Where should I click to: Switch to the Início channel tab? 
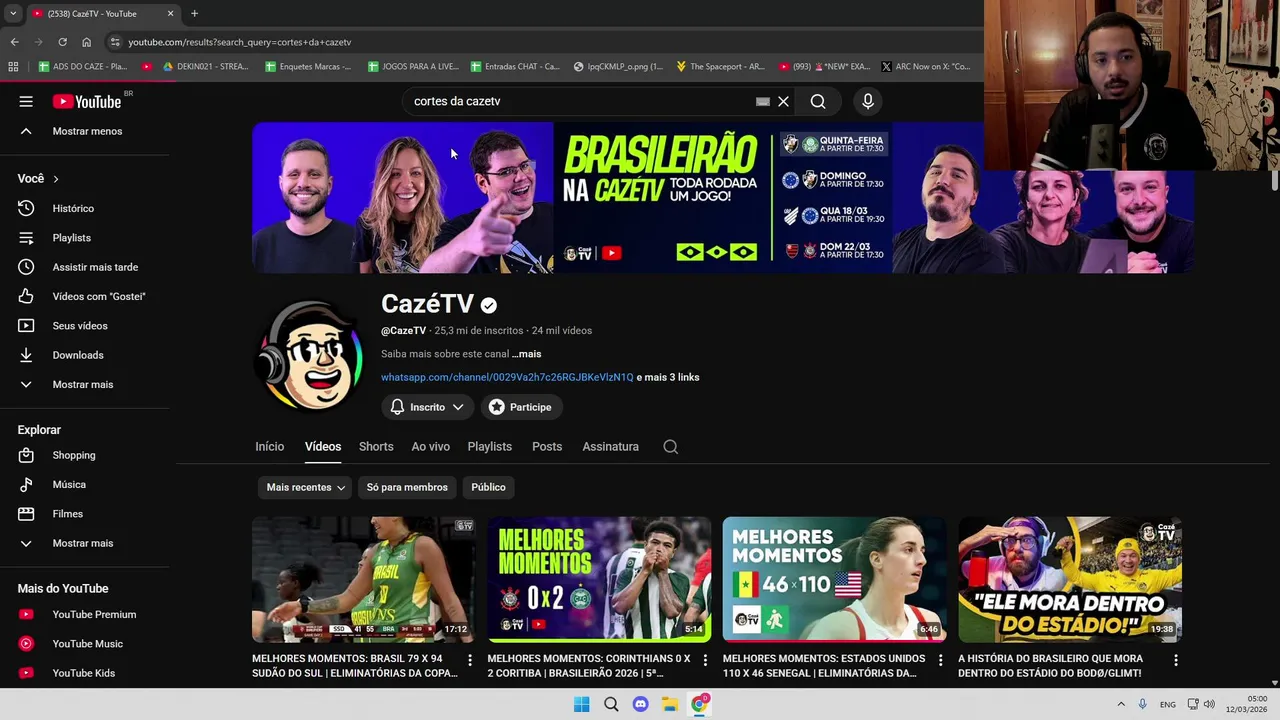tap(270, 447)
